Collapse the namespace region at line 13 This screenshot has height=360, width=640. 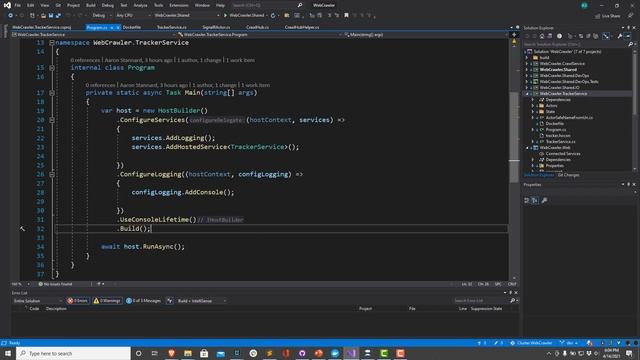pyautogui.click(x=52, y=42)
